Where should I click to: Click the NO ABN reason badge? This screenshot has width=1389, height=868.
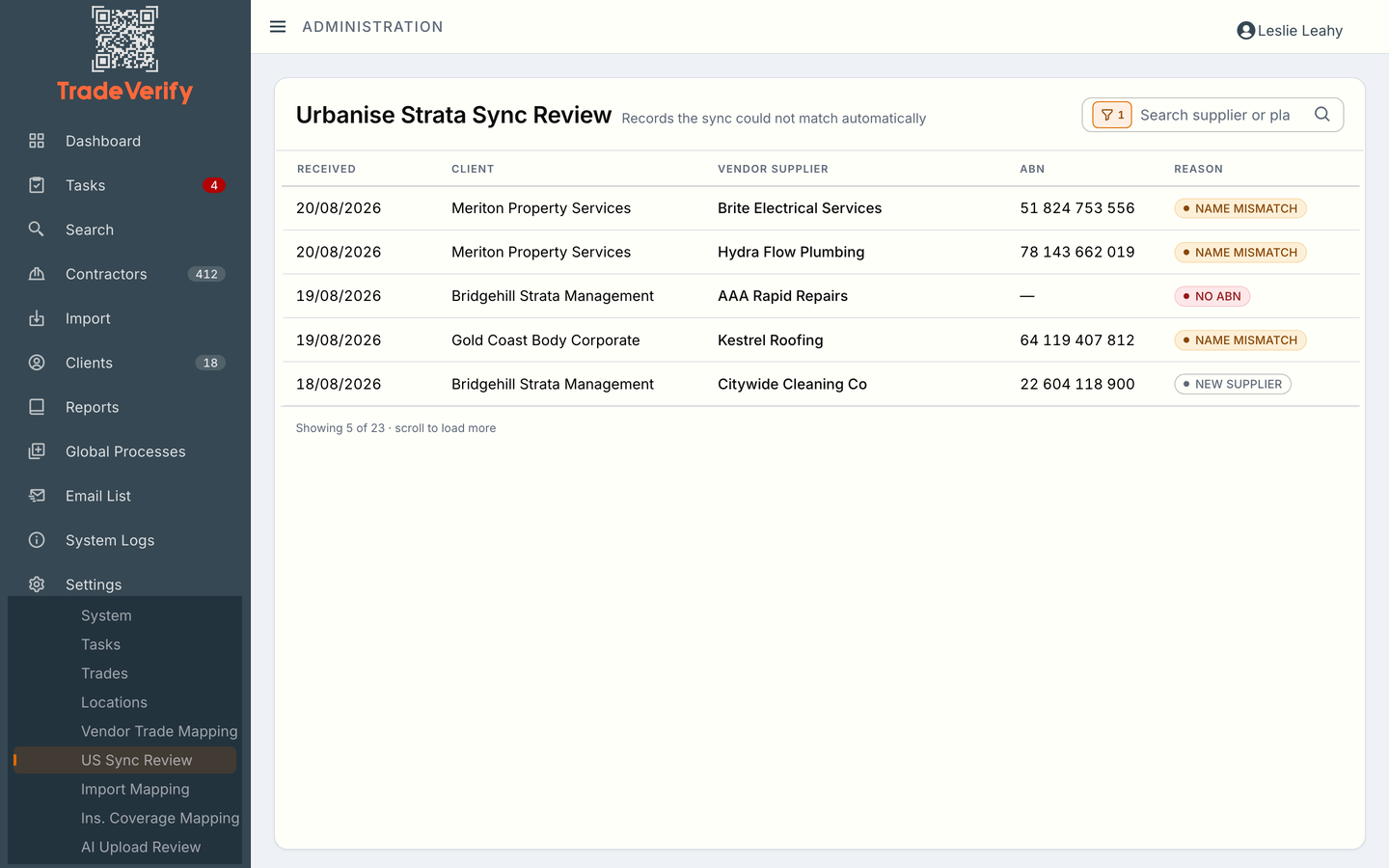point(1212,296)
